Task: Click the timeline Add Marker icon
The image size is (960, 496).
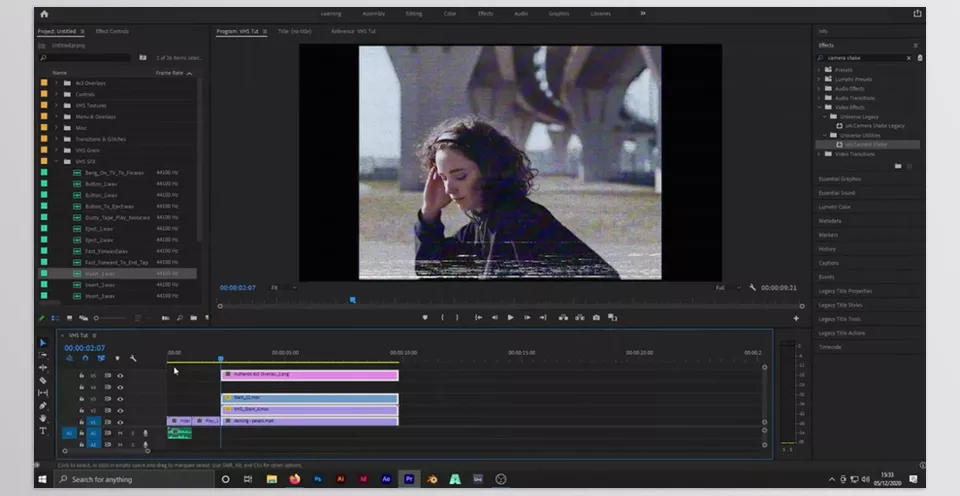Action: [118, 359]
